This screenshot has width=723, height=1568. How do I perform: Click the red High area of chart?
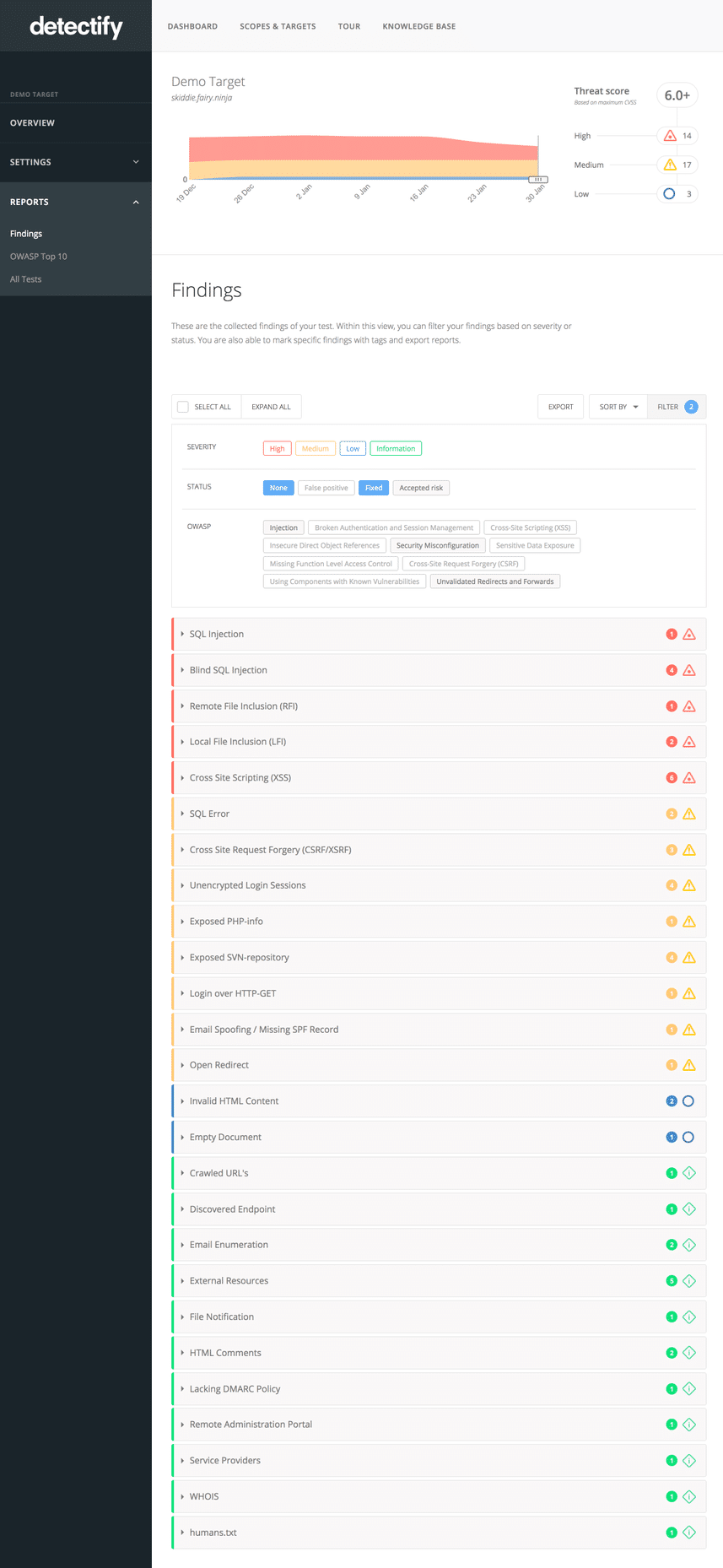[x=363, y=148]
